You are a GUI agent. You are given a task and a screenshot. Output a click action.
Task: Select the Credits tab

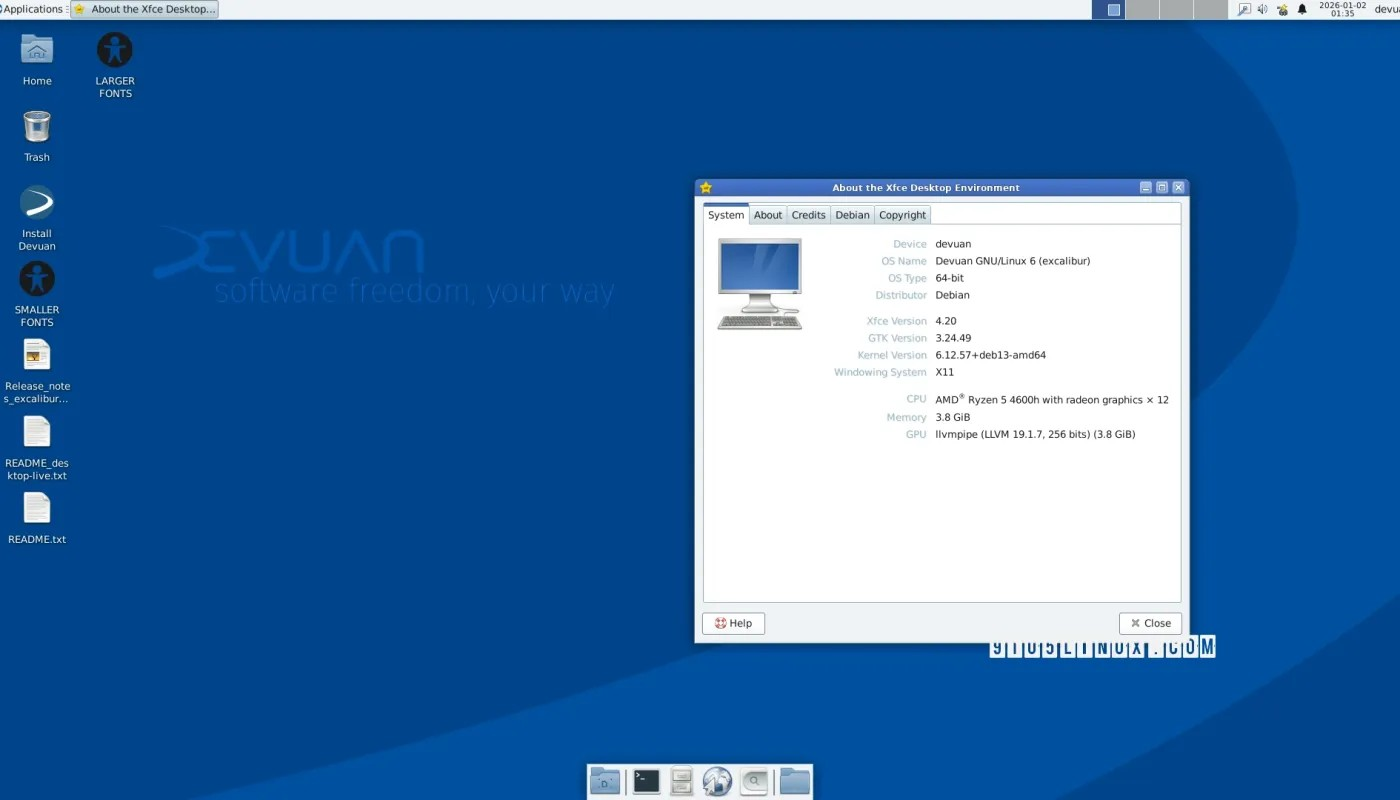[x=808, y=214]
